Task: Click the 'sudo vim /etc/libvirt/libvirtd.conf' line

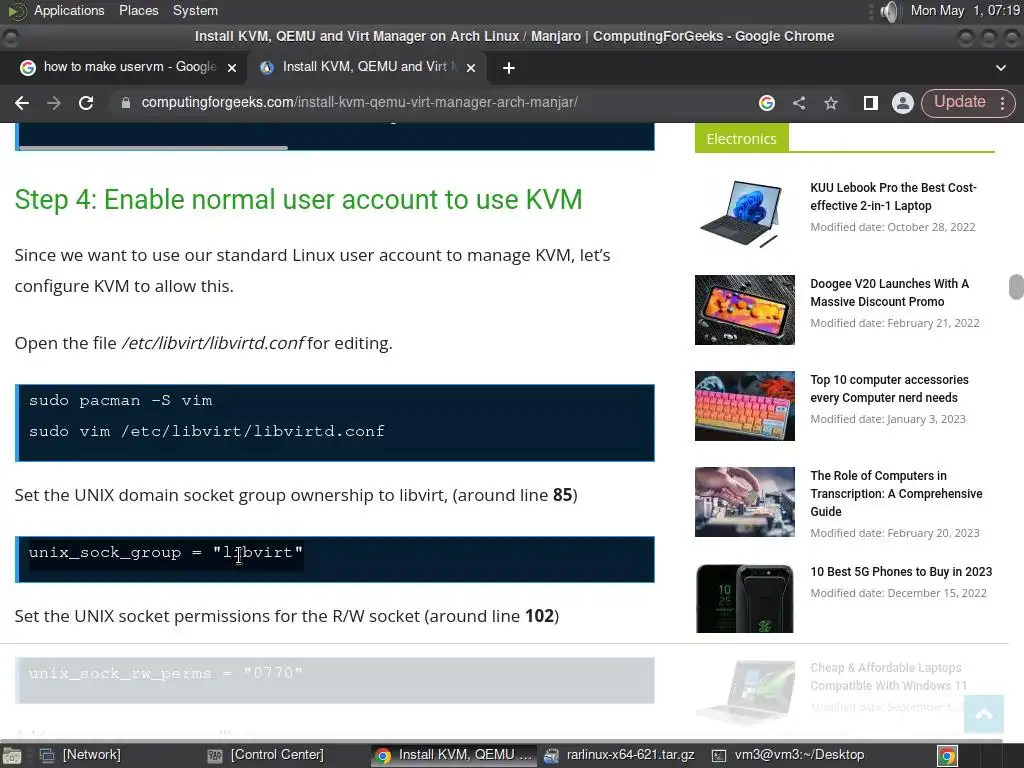Action: [206, 431]
